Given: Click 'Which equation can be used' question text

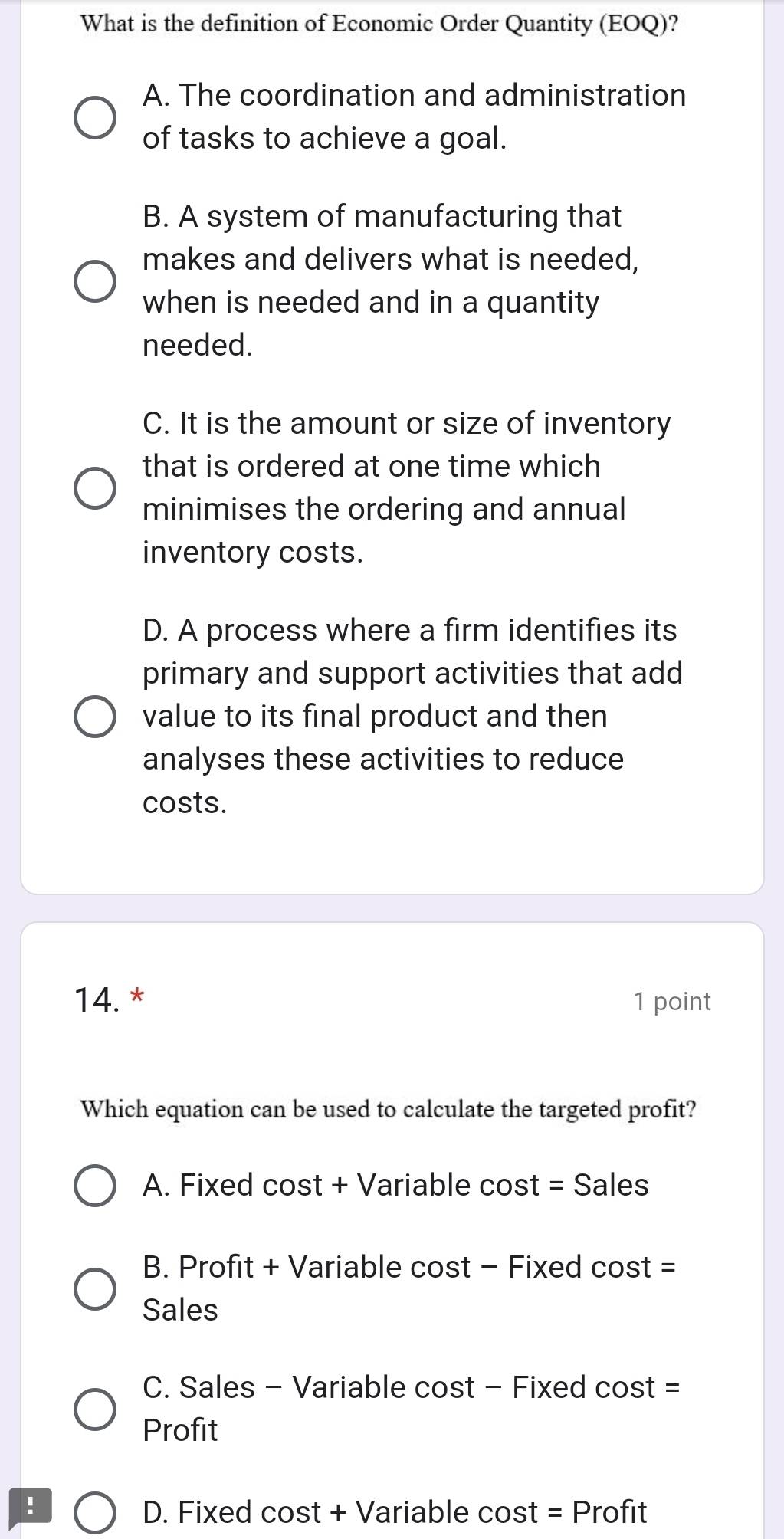Looking at the screenshot, I should [x=388, y=1109].
